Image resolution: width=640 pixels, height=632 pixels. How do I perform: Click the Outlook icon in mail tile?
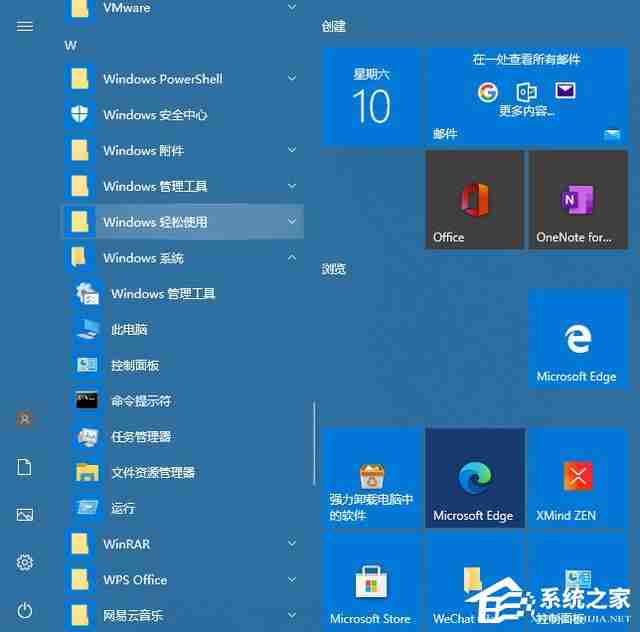point(526,91)
